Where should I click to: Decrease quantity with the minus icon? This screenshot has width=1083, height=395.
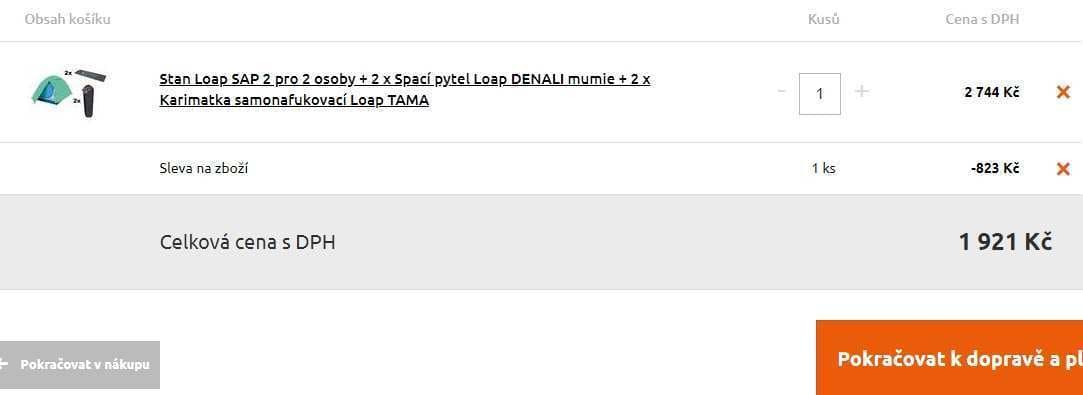(x=781, y=91)
